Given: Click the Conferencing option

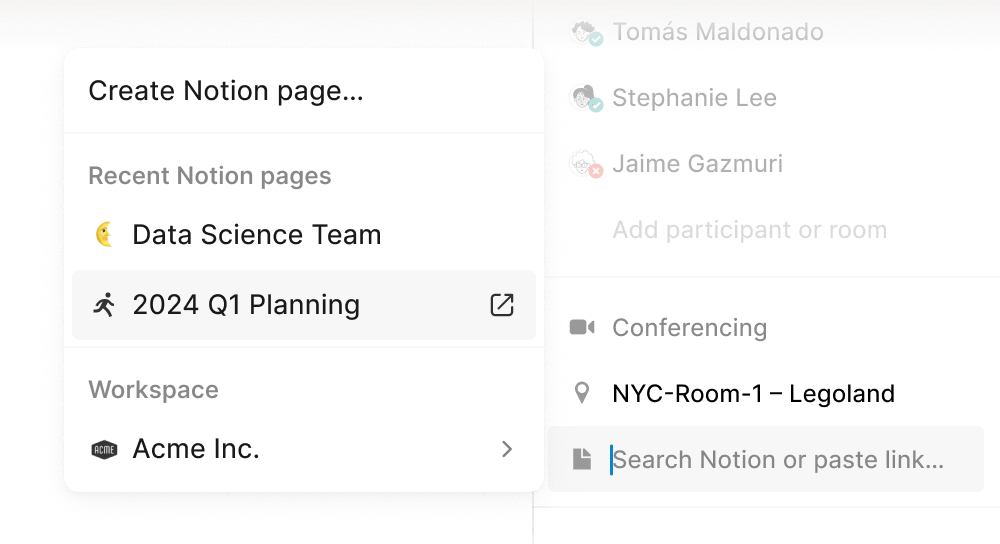Looking at the screenshot, I should (690, 328).
